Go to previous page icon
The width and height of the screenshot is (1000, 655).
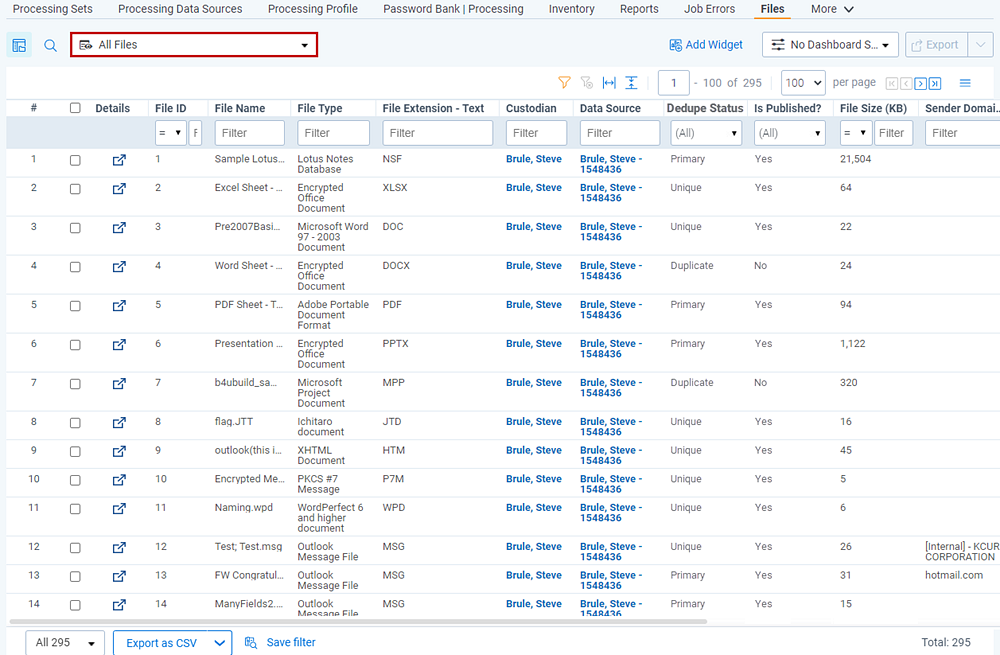[x=906, y=84]
